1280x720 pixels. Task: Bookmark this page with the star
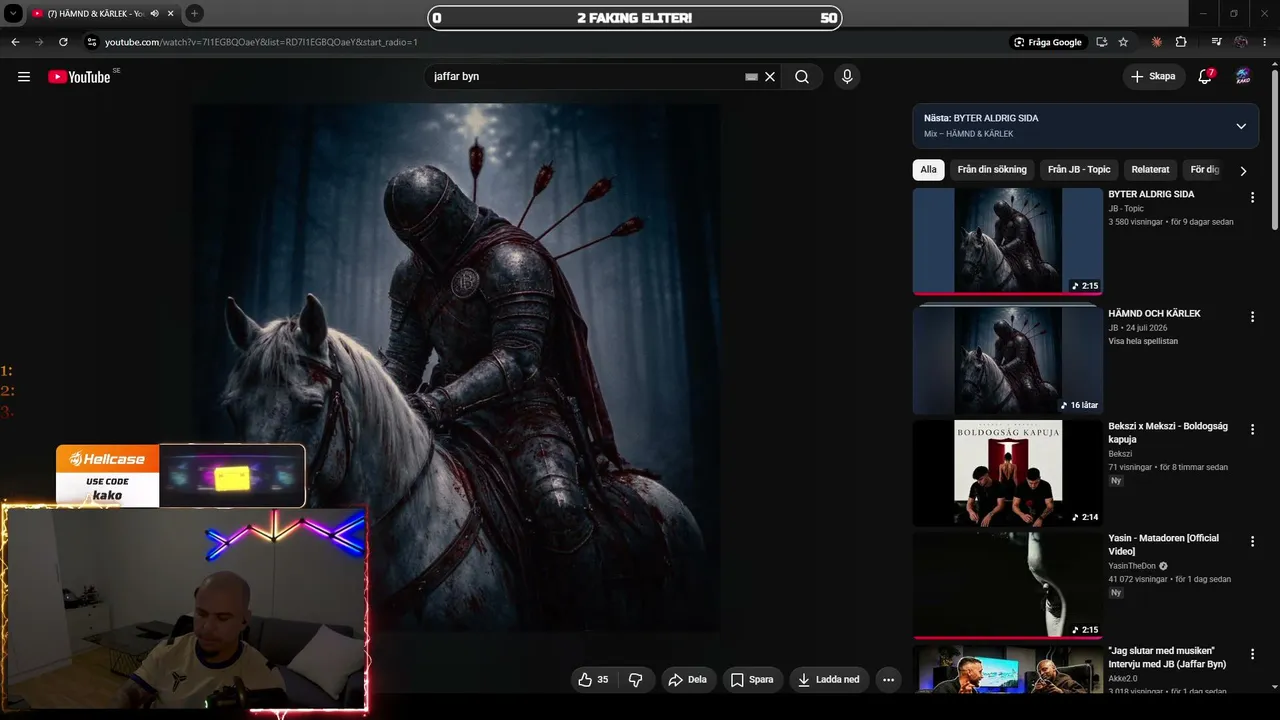(1123, 42)
